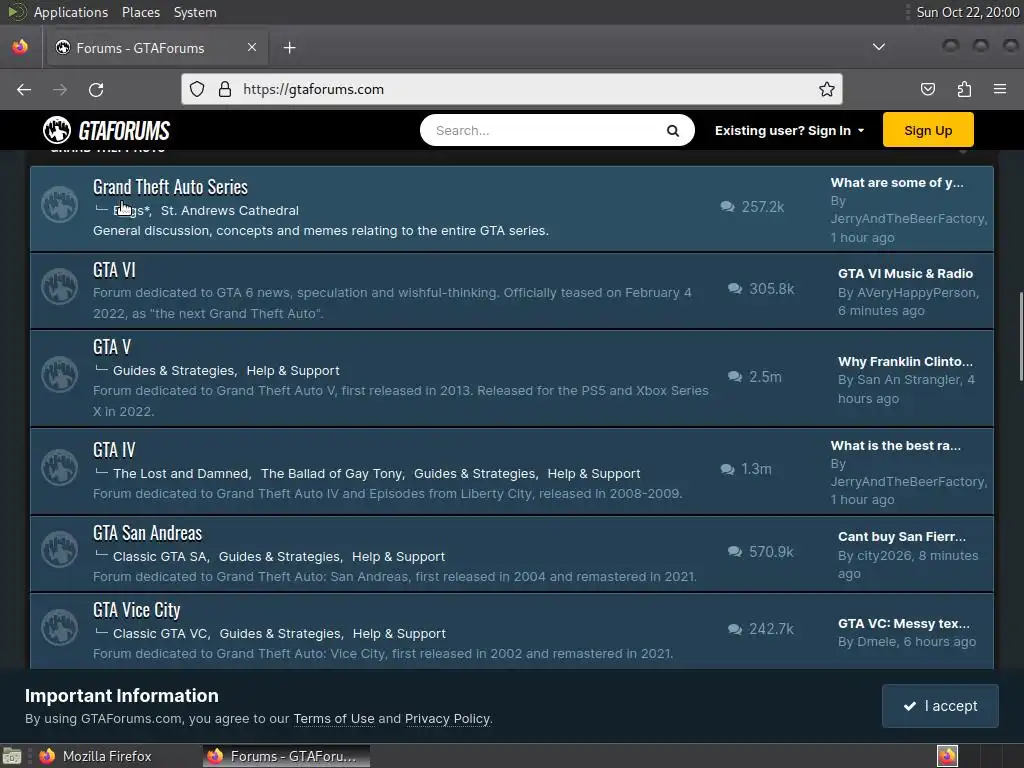Click the comments icon beside 2.5m
The width and height of the screenshot is (1024, 768).
[735, 377]
